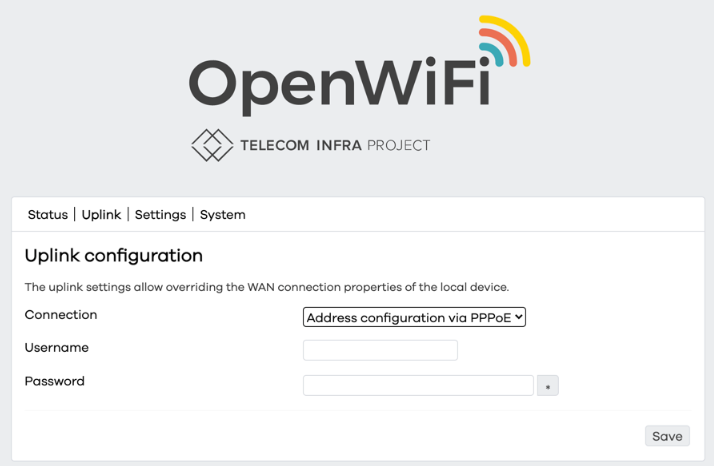Click the Password field label

pos(55,381)
